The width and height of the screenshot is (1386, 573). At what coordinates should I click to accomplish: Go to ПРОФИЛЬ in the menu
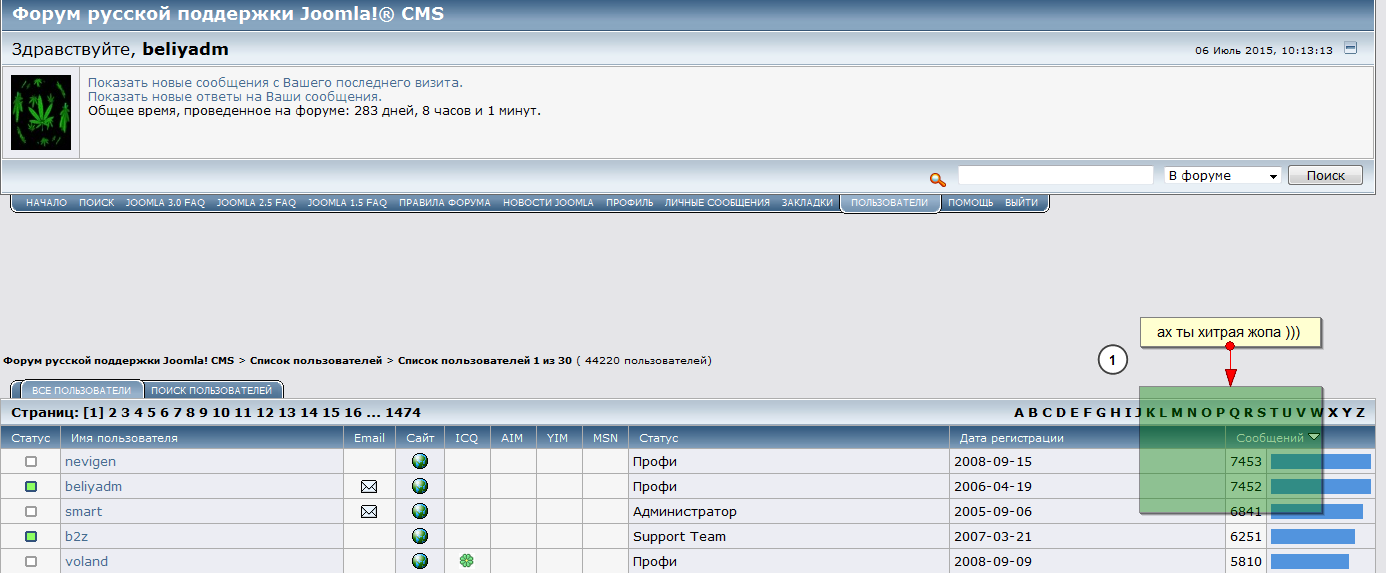[629, 203]
